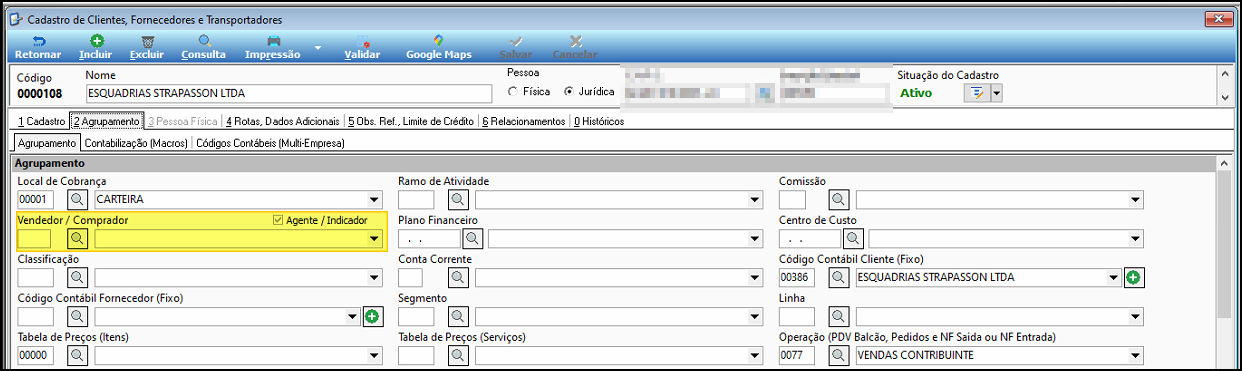This screenshot has height=371, width=1242.
Task: Click the Plano Financeiro search icon
Action: pyautogui.click(x=472, y=238)
